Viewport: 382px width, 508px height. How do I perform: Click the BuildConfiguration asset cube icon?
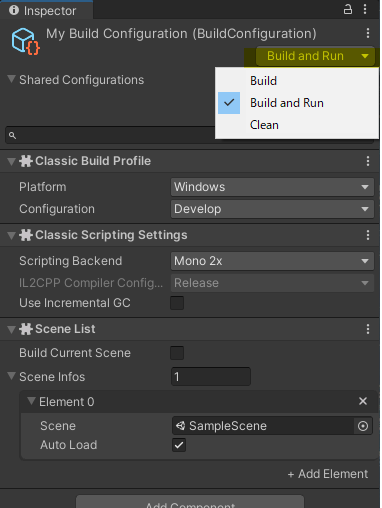26,42
